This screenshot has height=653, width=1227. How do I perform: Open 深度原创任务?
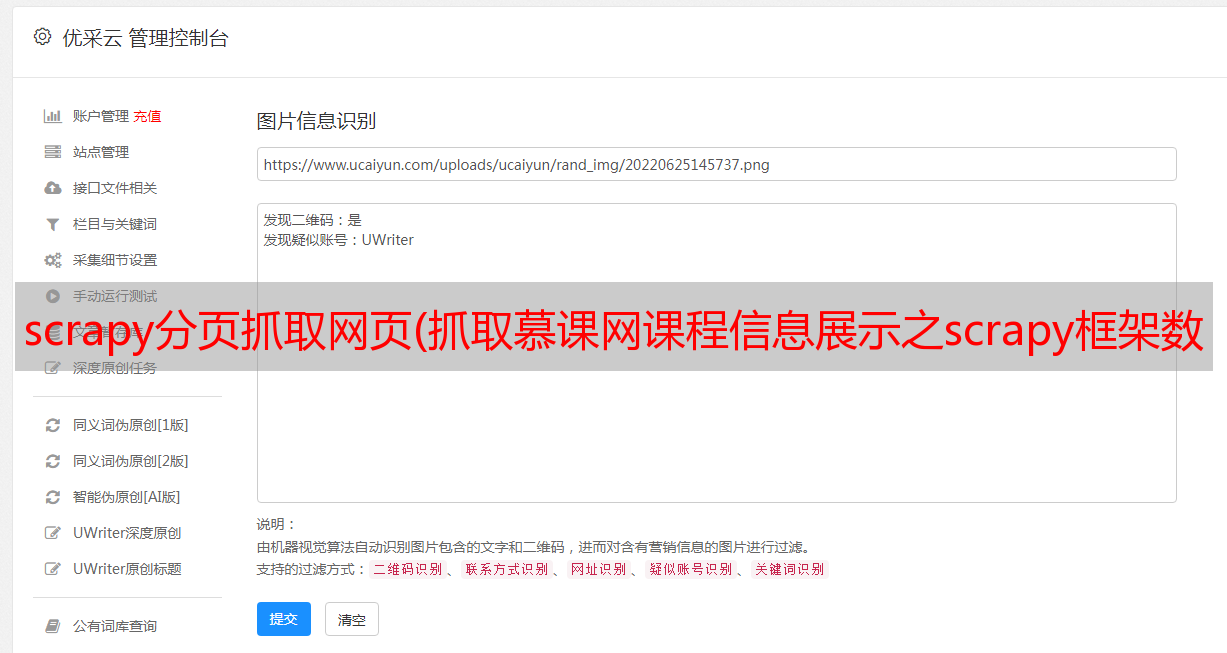115,368
